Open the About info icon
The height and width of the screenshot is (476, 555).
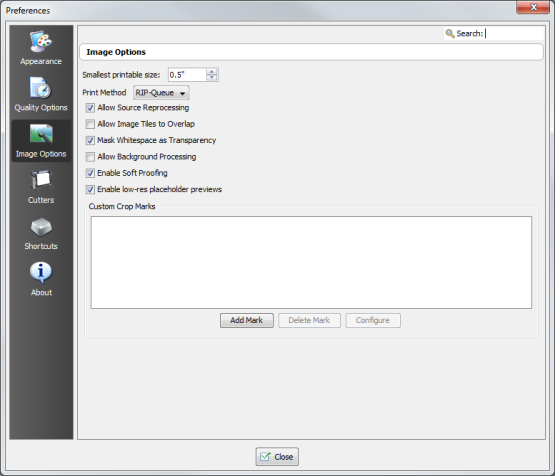coord(41,273)
